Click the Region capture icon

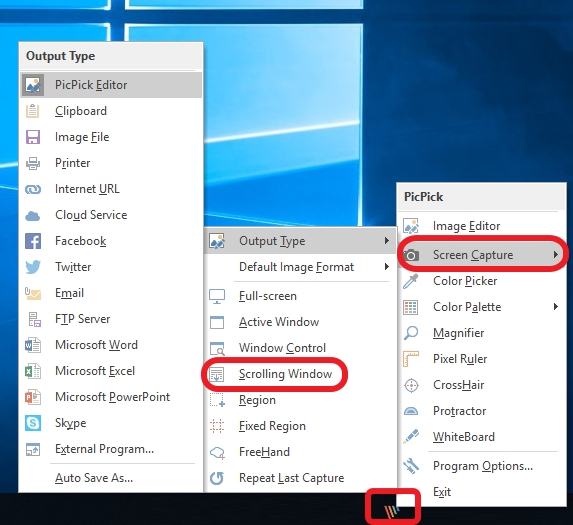217,400
